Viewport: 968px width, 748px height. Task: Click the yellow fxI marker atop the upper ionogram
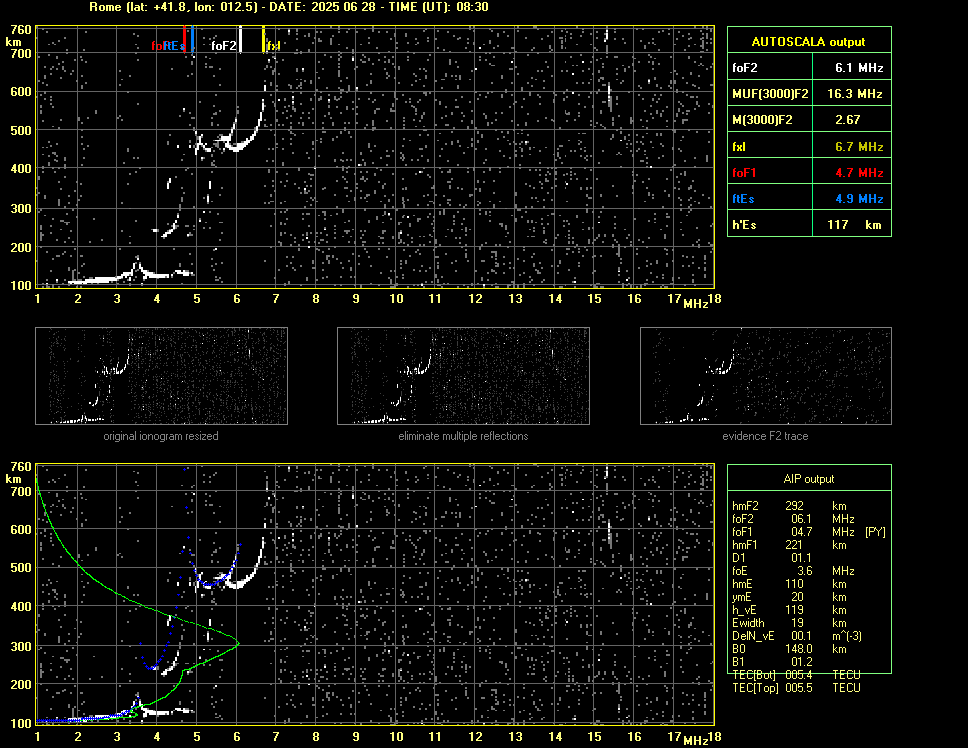264,39
